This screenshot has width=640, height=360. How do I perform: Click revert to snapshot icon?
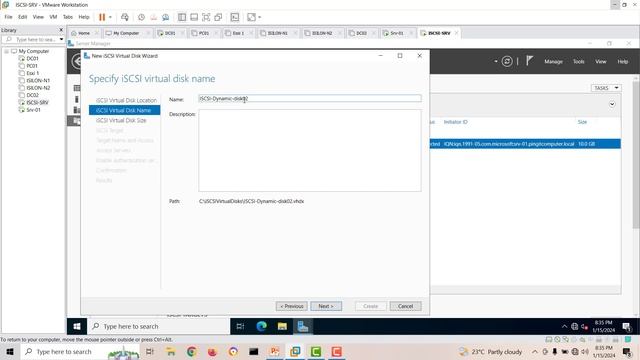(153, 17)
